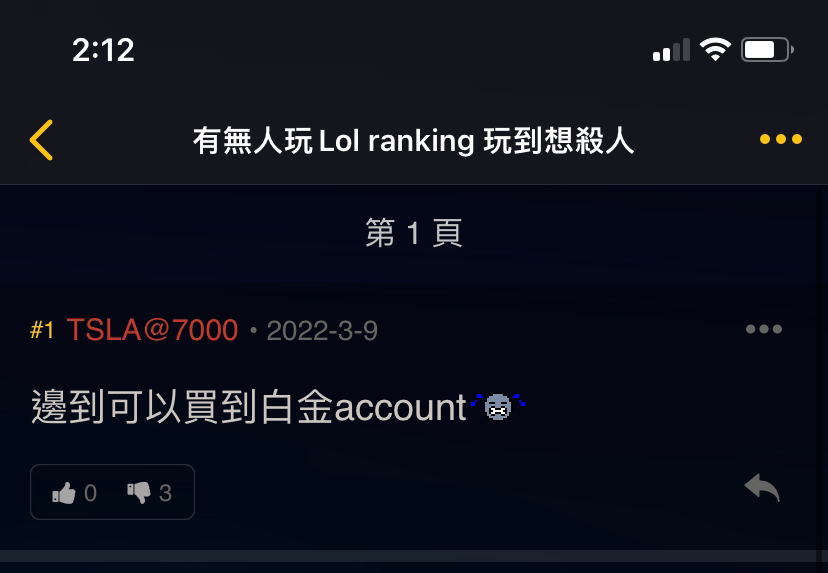Like the post with thumbs up
Viewport: 828px width, 573px height.
(64, 493)
